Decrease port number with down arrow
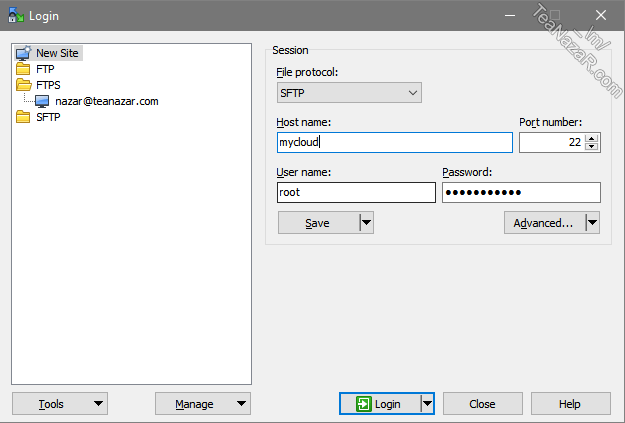Viewport: 625px width, 423px height. (592, 146)
